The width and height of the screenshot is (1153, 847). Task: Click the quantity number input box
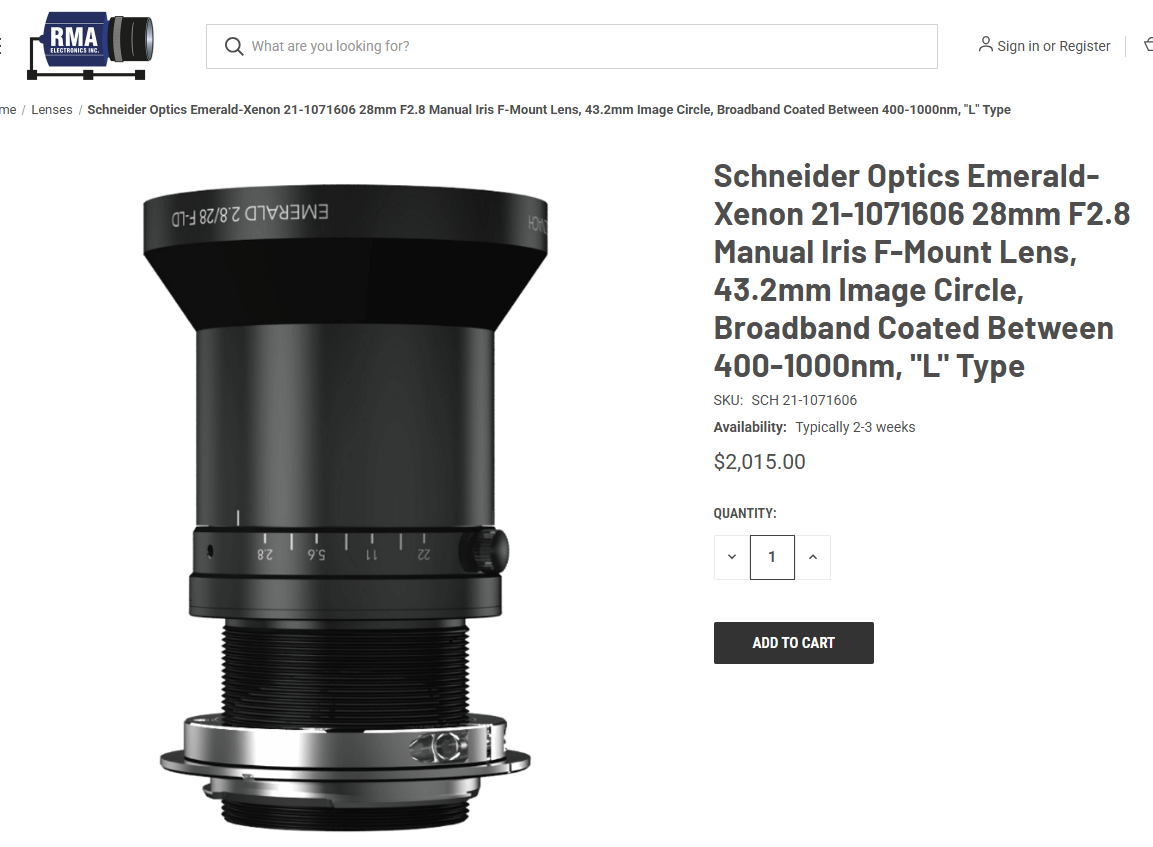tap(772, 557)
